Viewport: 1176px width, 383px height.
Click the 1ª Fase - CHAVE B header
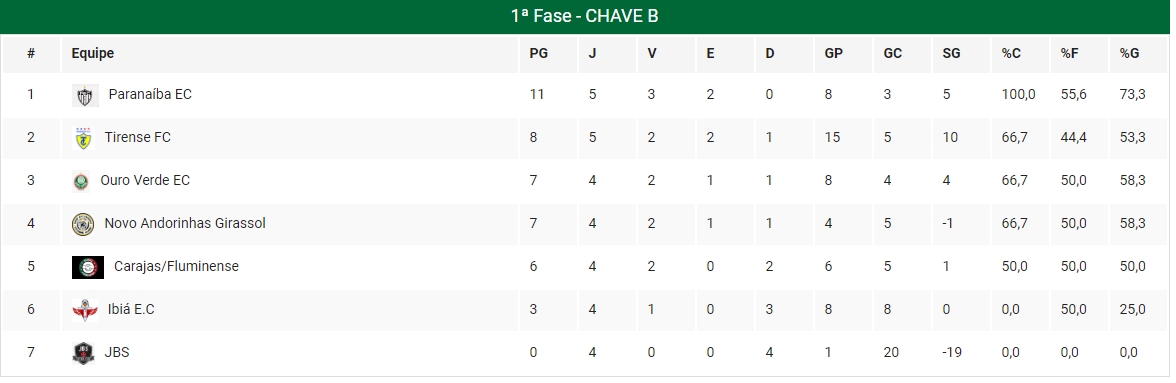coord(585,16)
